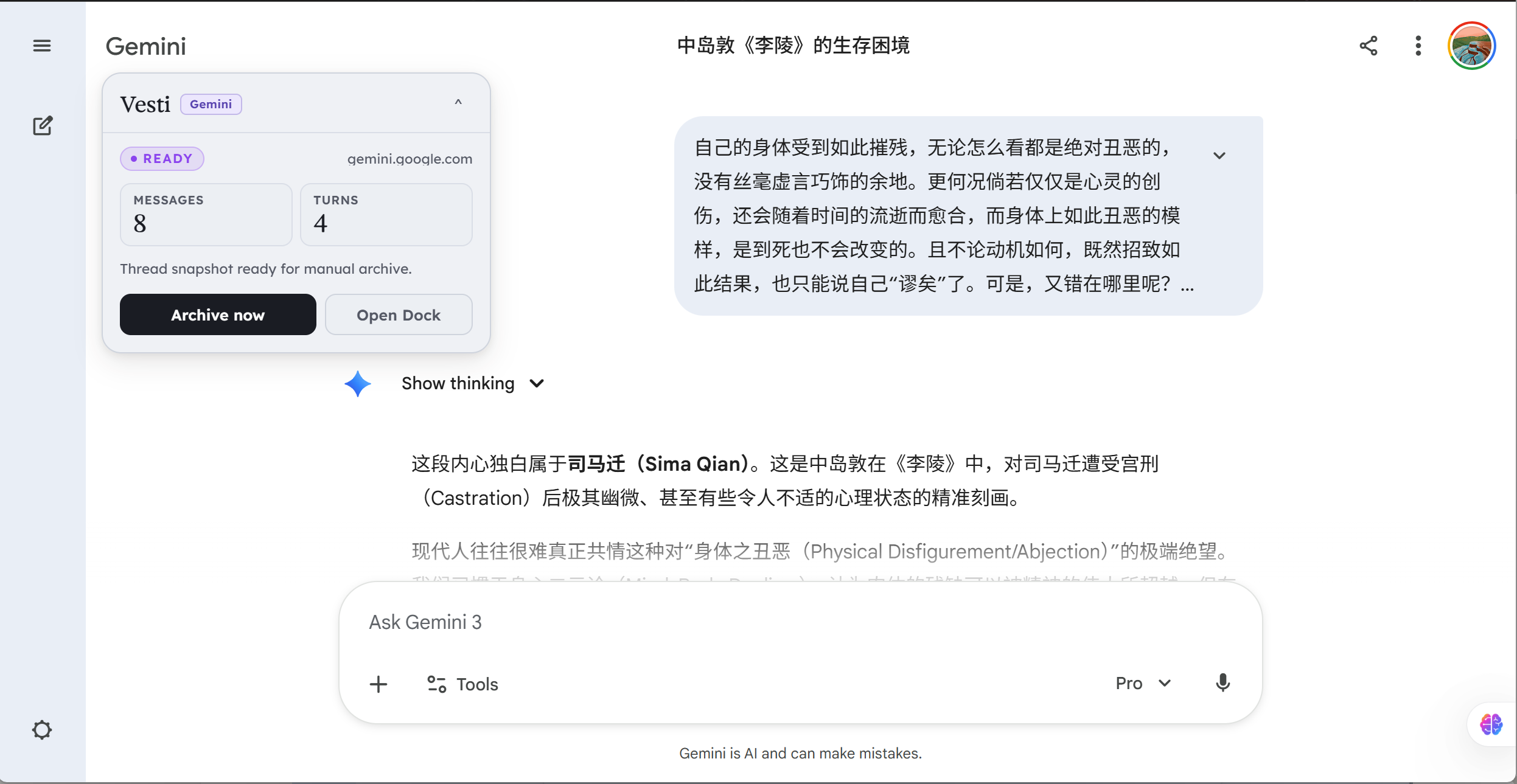This screenshot has height=784, width=1517.
Task: Click the Archive now button
Action: point(218,314)
